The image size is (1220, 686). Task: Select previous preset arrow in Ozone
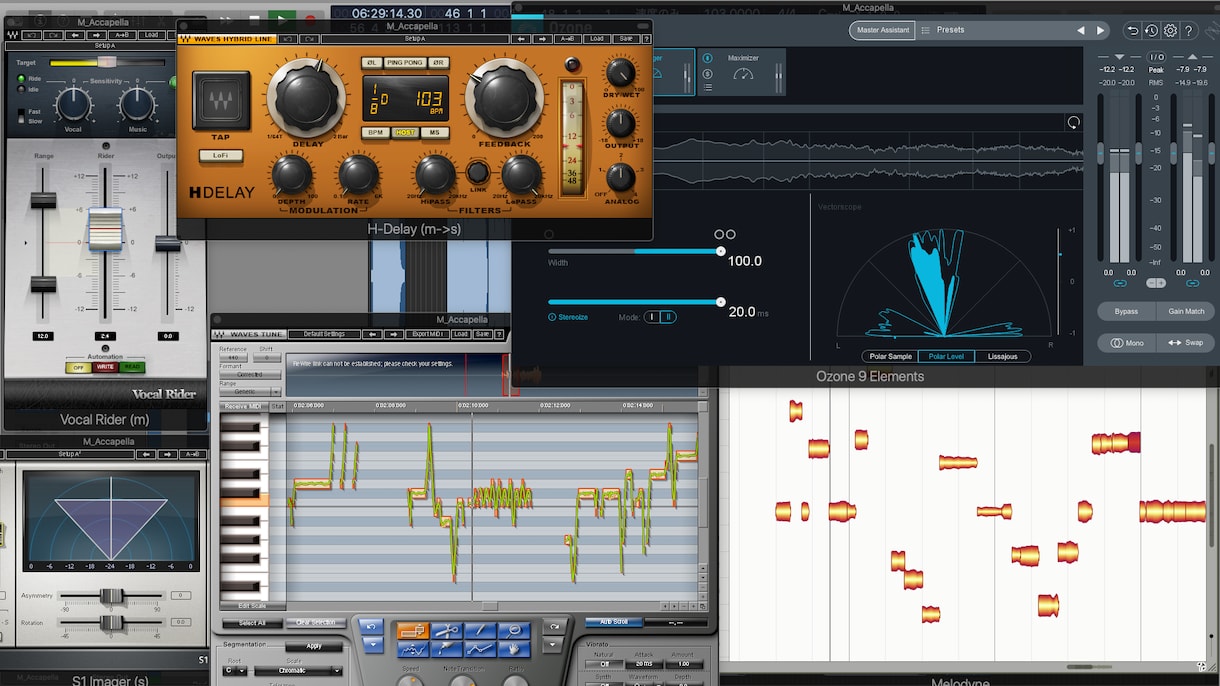tap(1081, 30)
